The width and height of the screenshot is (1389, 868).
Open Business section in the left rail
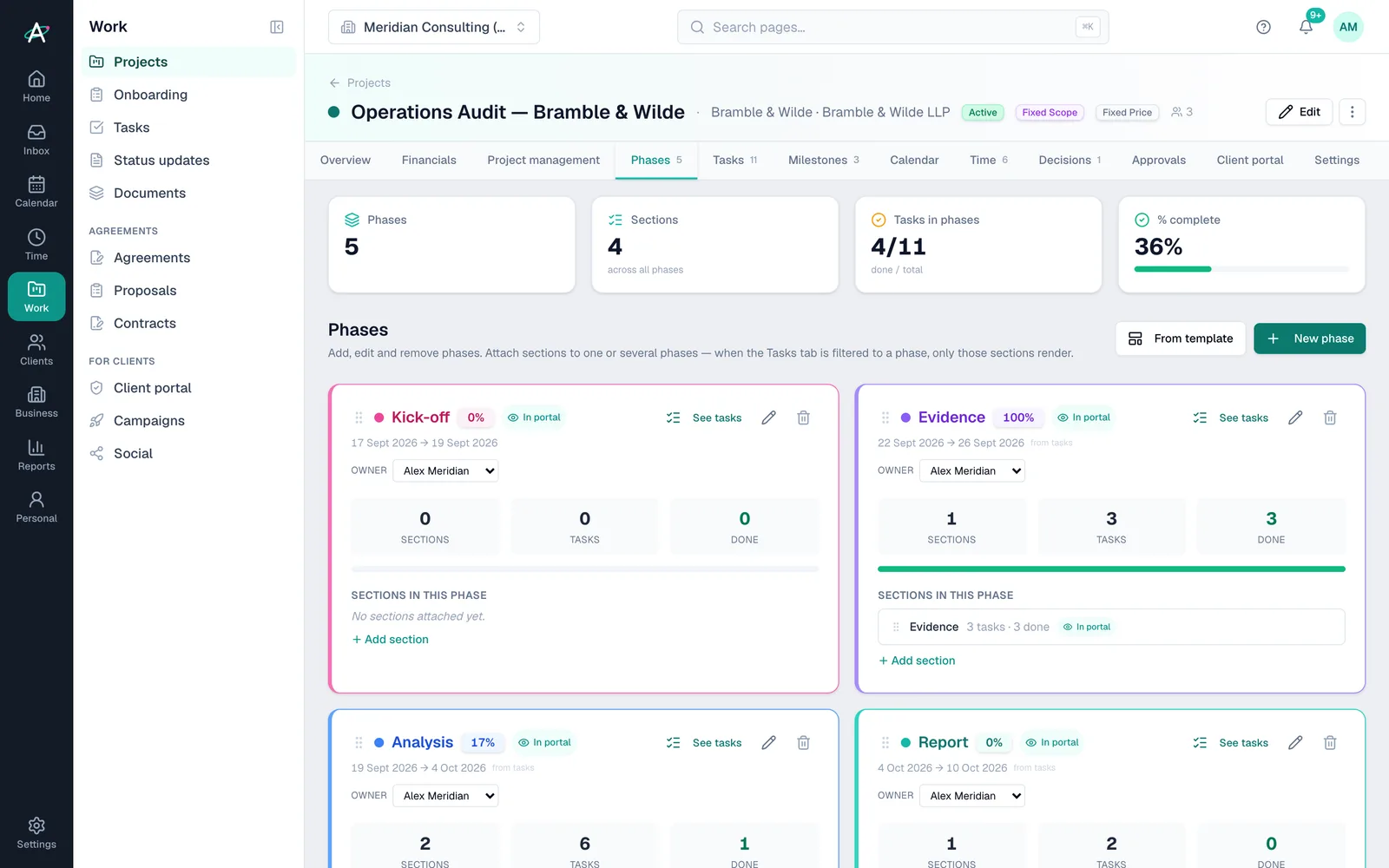point(36,402)
